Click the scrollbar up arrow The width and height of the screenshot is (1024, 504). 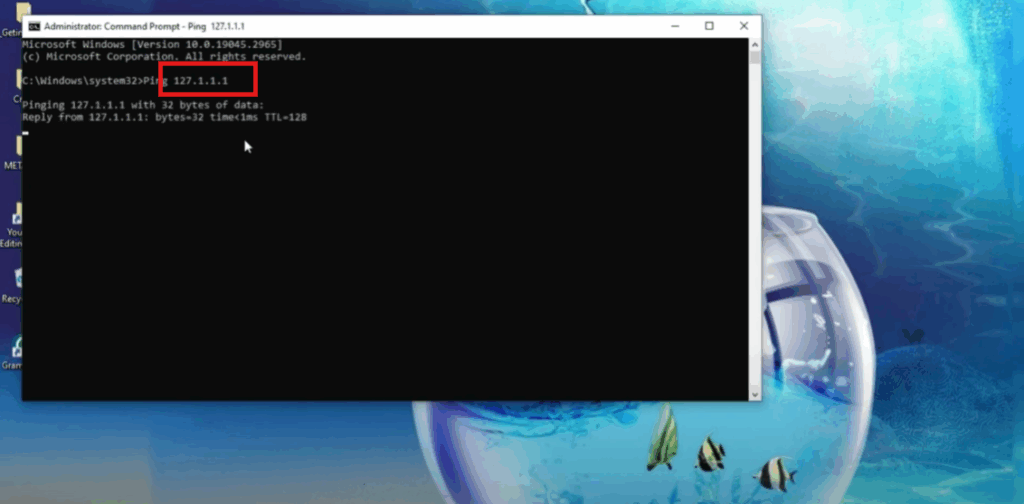[755, 43]
